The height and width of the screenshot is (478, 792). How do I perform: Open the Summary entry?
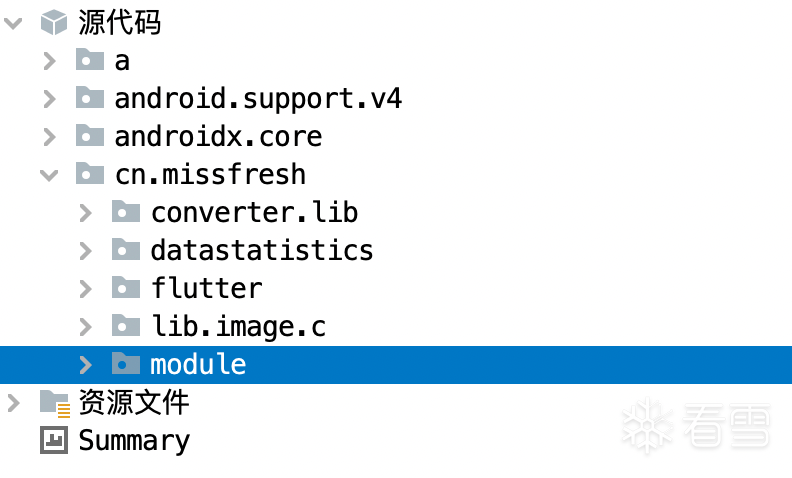(134, 440)
